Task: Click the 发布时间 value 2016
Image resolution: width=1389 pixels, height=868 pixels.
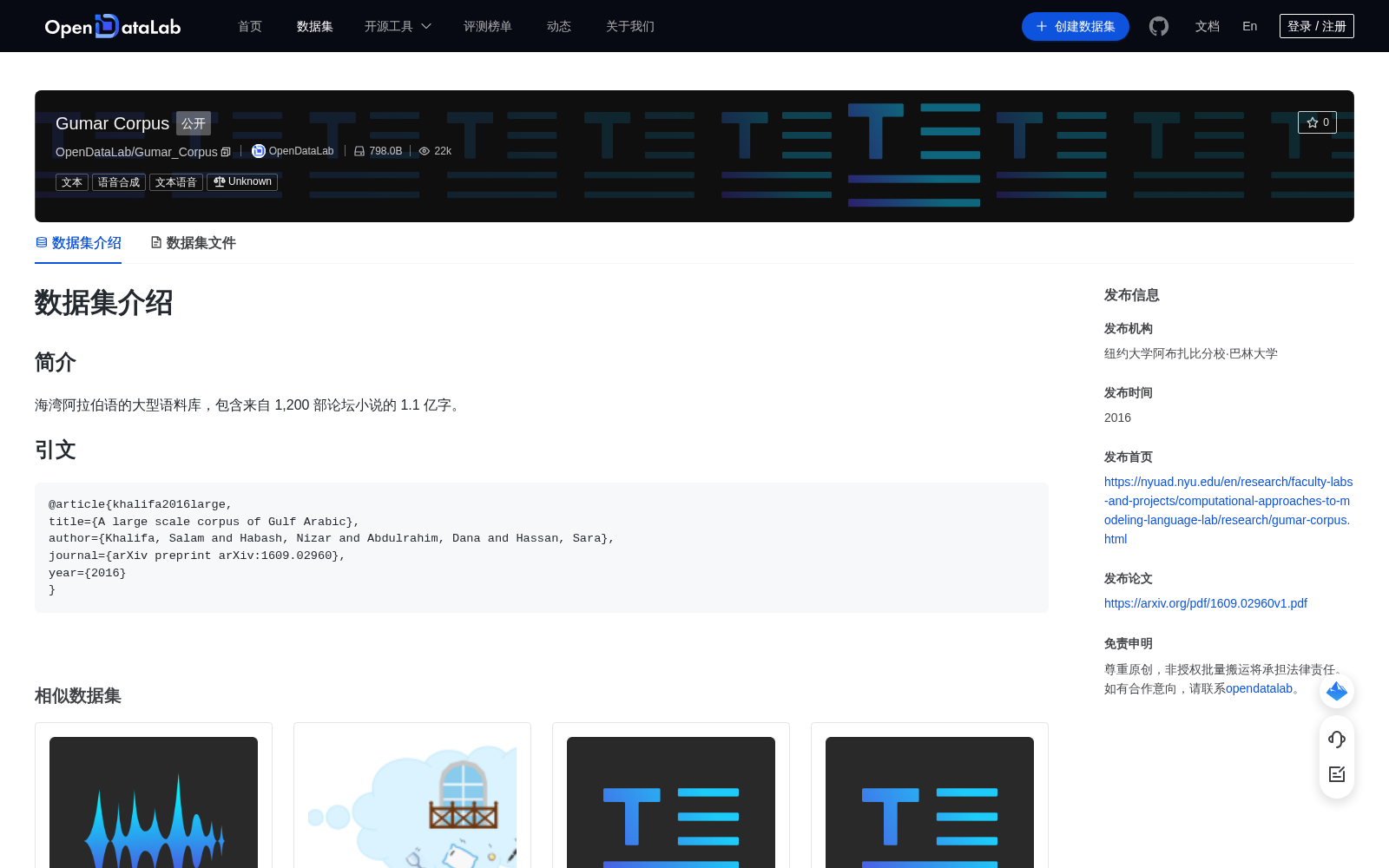Action: [1117, 418]
